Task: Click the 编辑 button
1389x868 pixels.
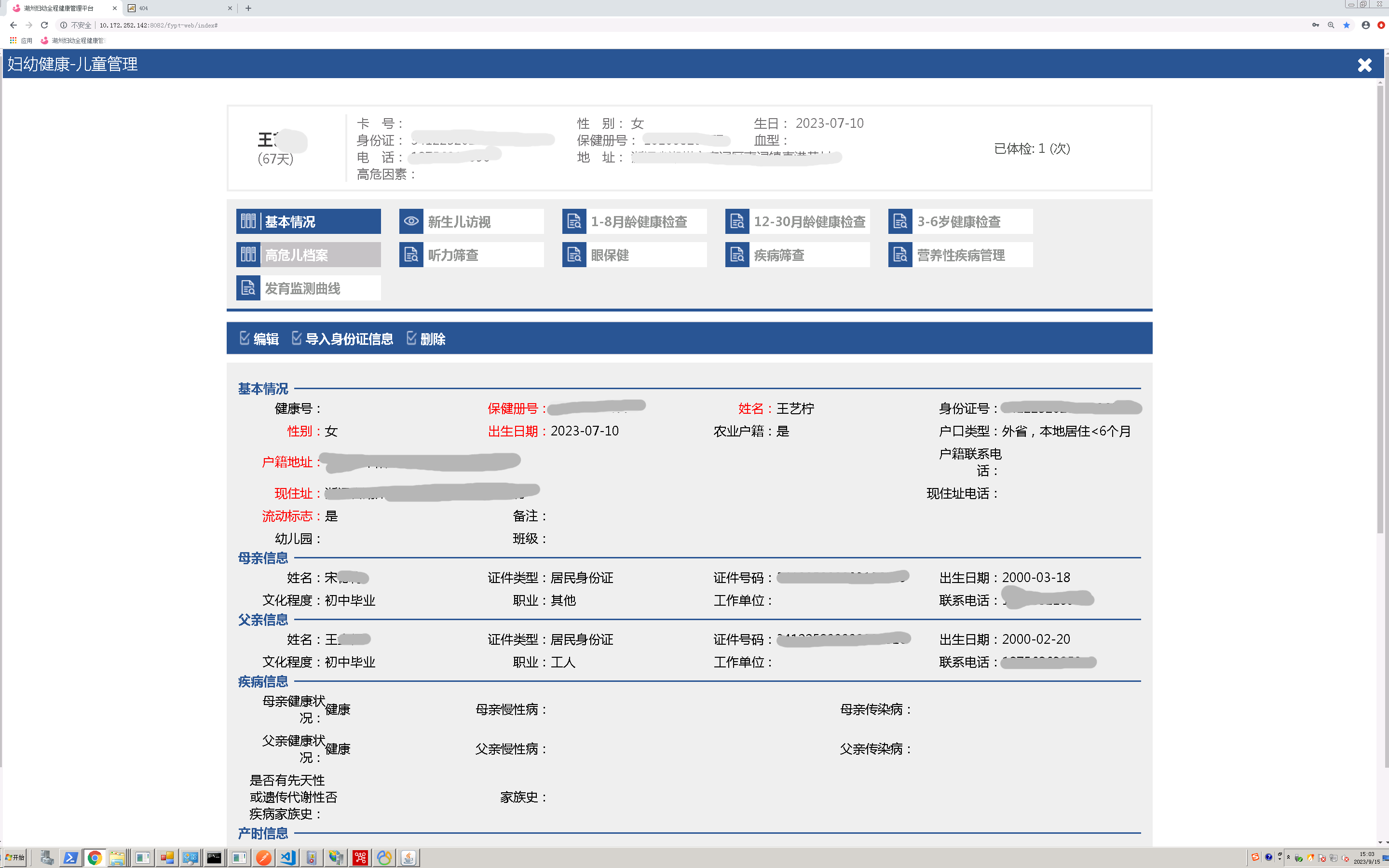Action: (259, 339)
